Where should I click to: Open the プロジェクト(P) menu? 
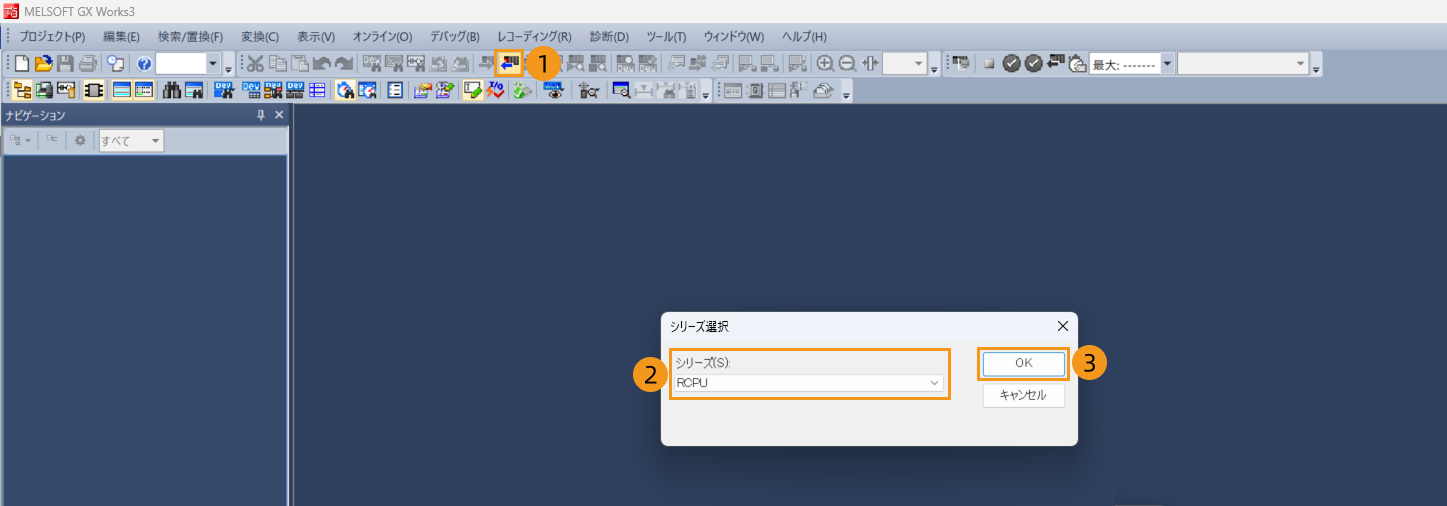tap(53, 36)
